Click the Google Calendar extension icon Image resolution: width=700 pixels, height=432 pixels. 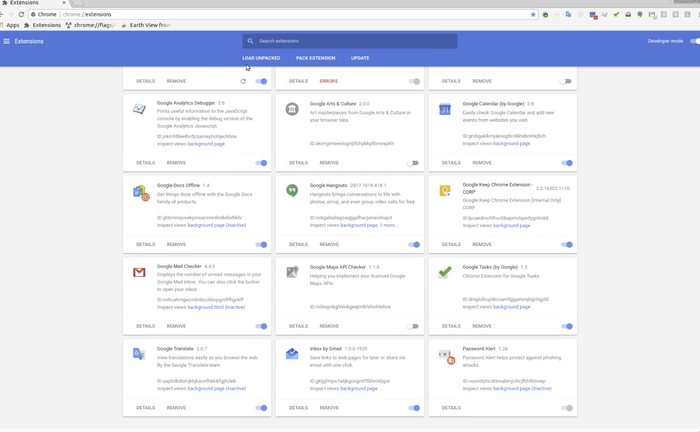click(x=445, y=108)
